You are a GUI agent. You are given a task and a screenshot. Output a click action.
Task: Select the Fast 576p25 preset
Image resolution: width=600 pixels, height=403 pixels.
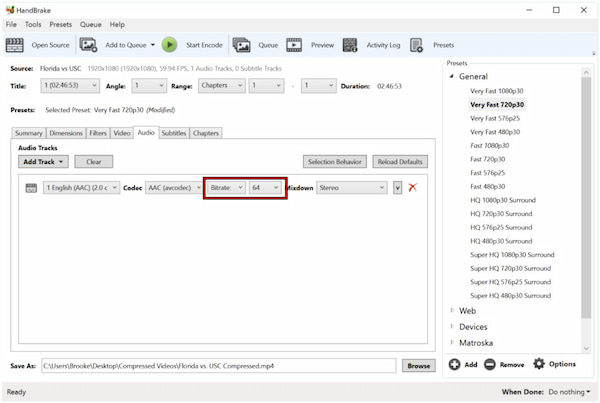(x=488, y=173)
